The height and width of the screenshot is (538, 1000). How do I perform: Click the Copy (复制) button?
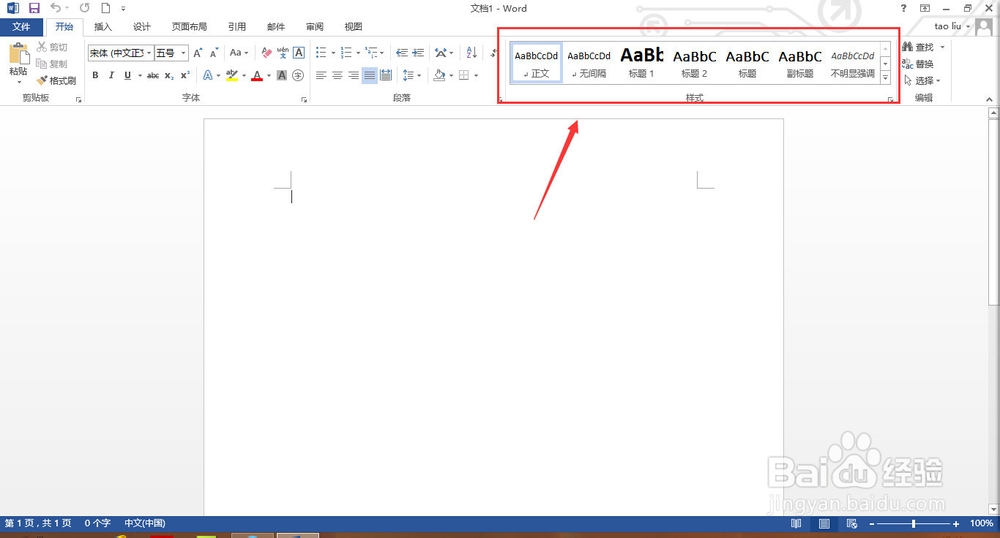click(x=52, y=64)
